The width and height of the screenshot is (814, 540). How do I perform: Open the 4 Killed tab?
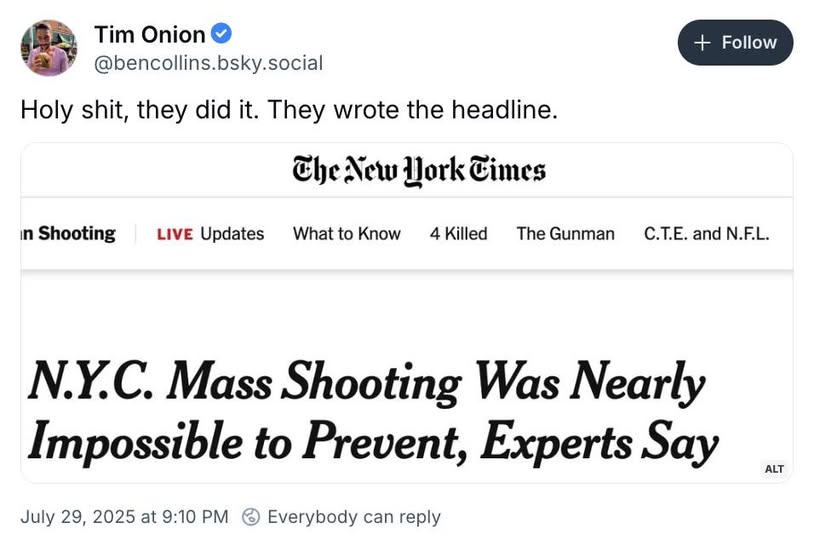[458, 234]
